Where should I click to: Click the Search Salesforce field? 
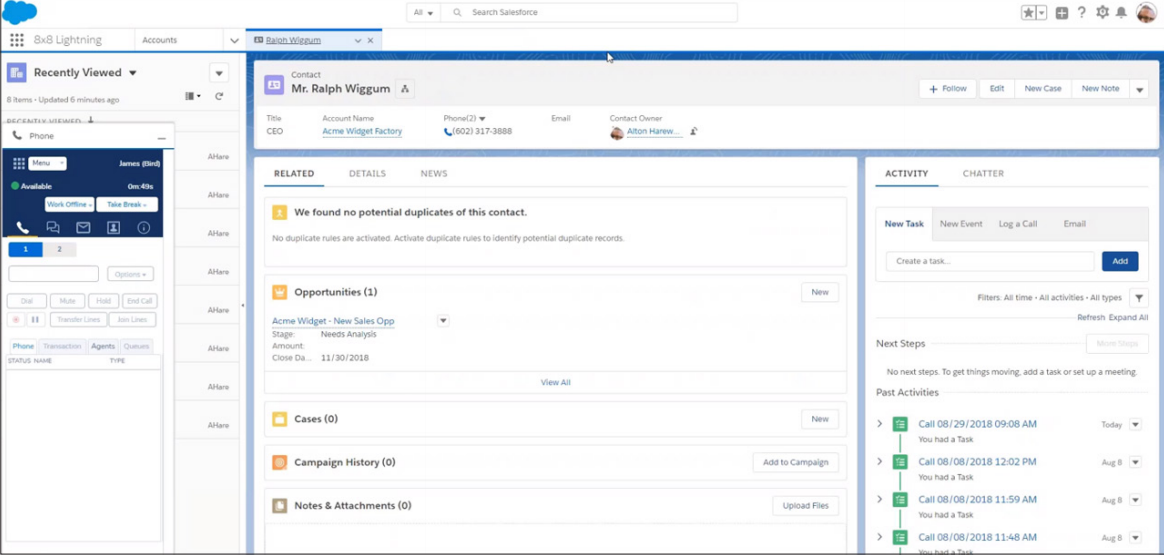tap(589, 13)
